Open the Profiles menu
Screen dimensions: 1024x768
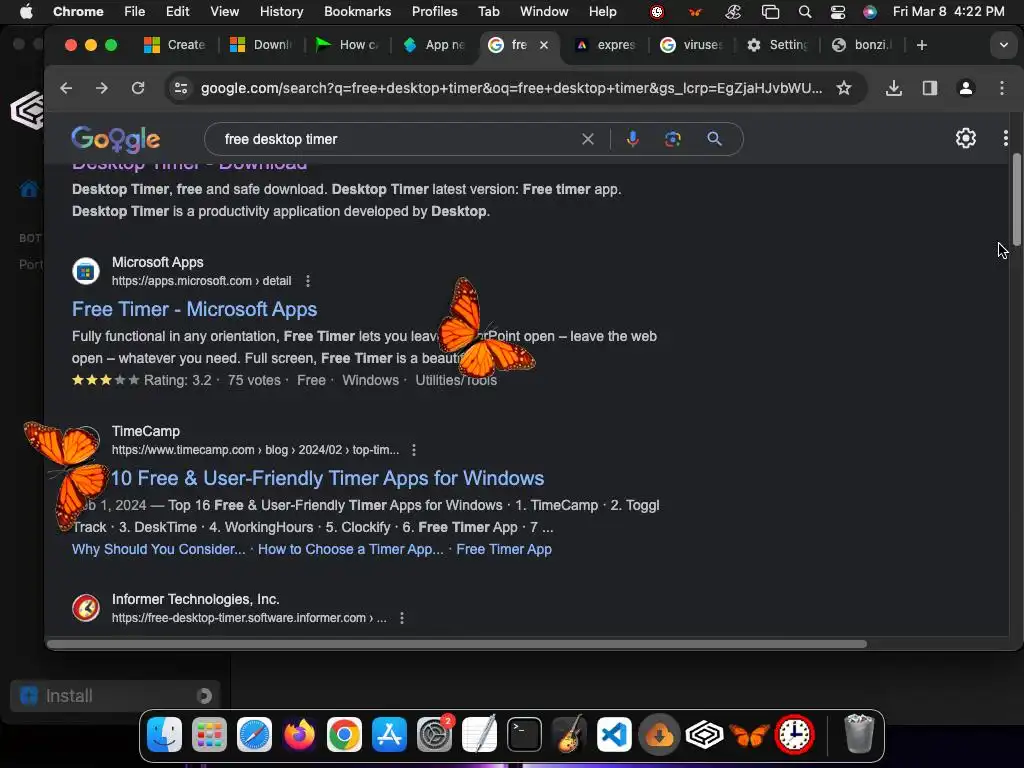pyautogui.click(x=434, y=12)
